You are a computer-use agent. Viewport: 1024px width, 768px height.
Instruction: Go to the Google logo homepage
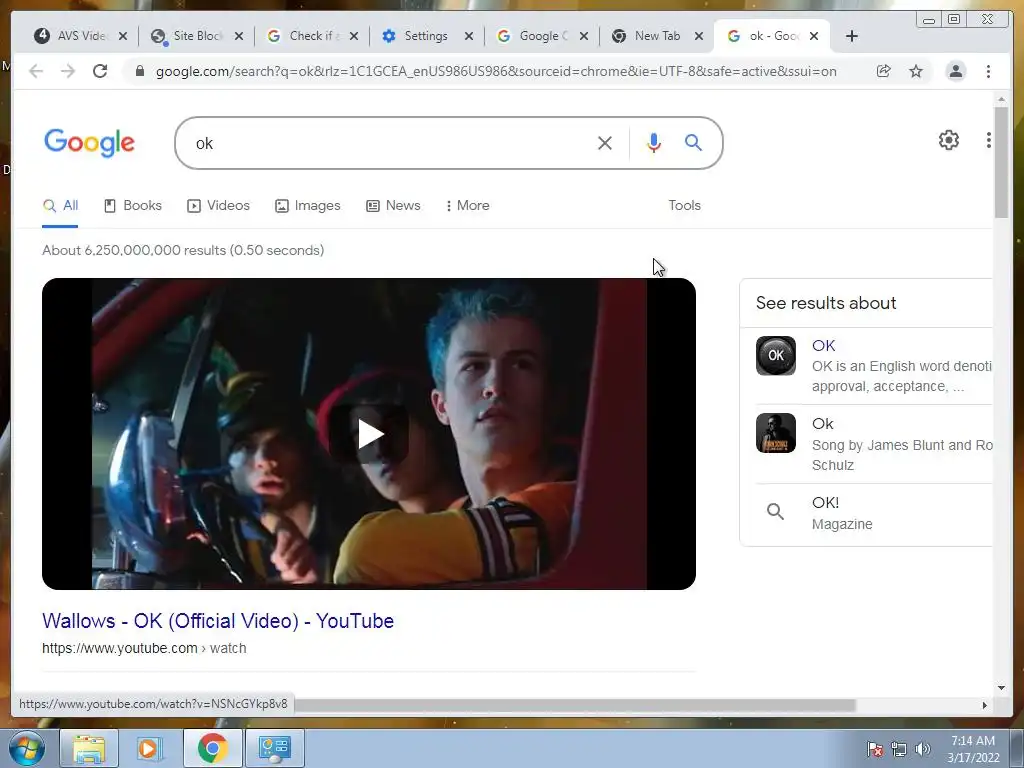[x=89, y=143]
